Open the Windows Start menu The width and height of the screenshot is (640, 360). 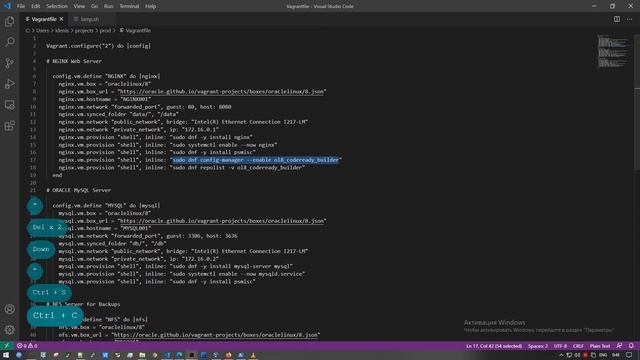pos(6,355)
